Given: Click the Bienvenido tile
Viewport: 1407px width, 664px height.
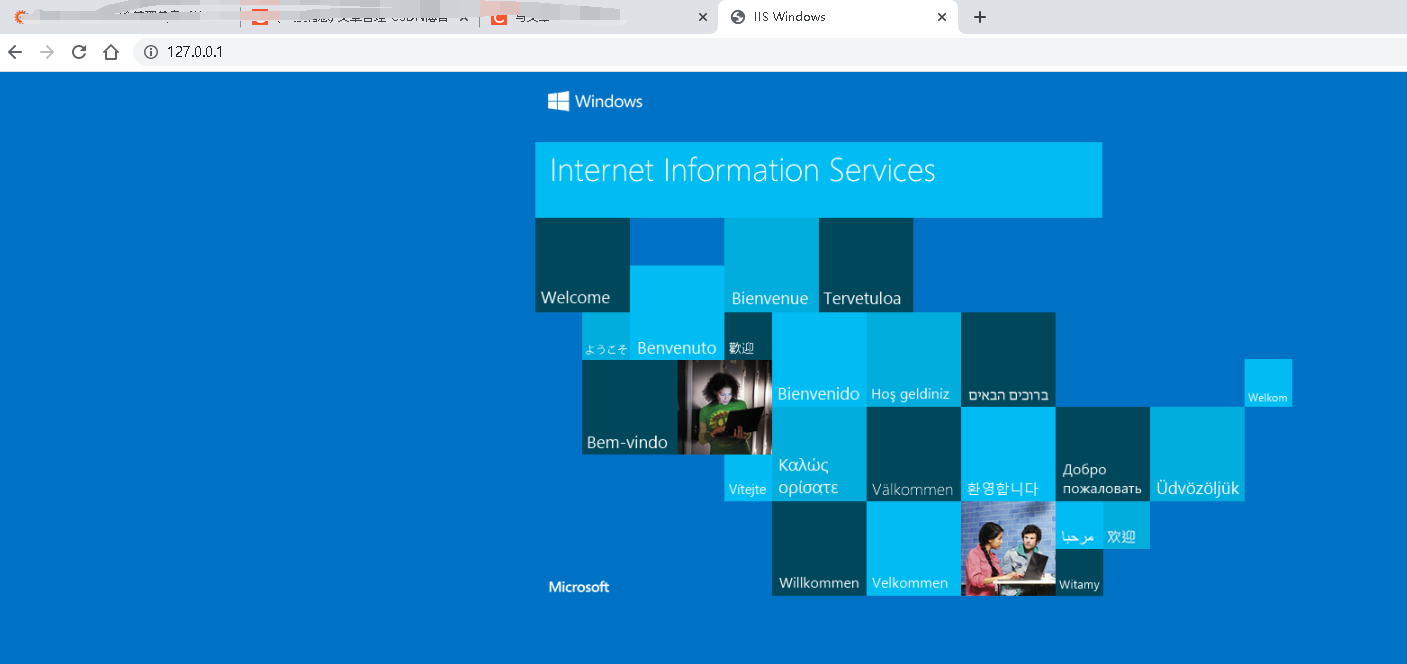Looking at the screenshot, I should pyautogui.click(x=819, y=360).
